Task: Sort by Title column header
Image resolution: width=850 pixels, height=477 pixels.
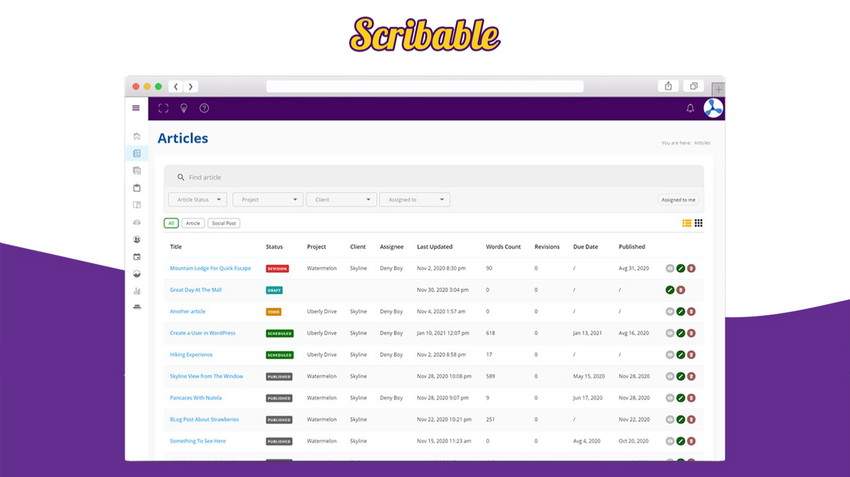Action: click(176, 247)
